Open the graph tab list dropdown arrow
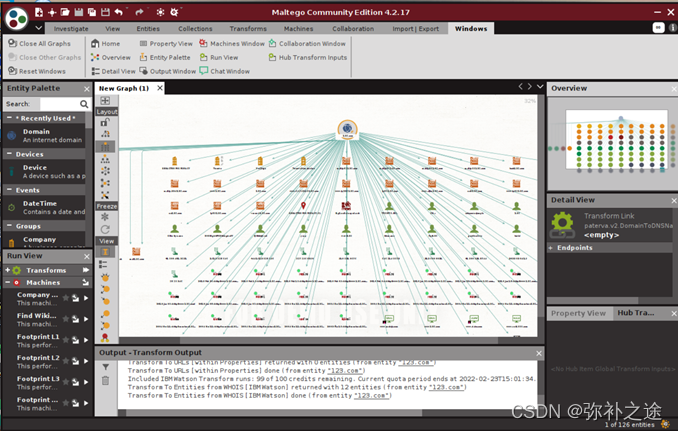678x431 pixels. (540, 86)
